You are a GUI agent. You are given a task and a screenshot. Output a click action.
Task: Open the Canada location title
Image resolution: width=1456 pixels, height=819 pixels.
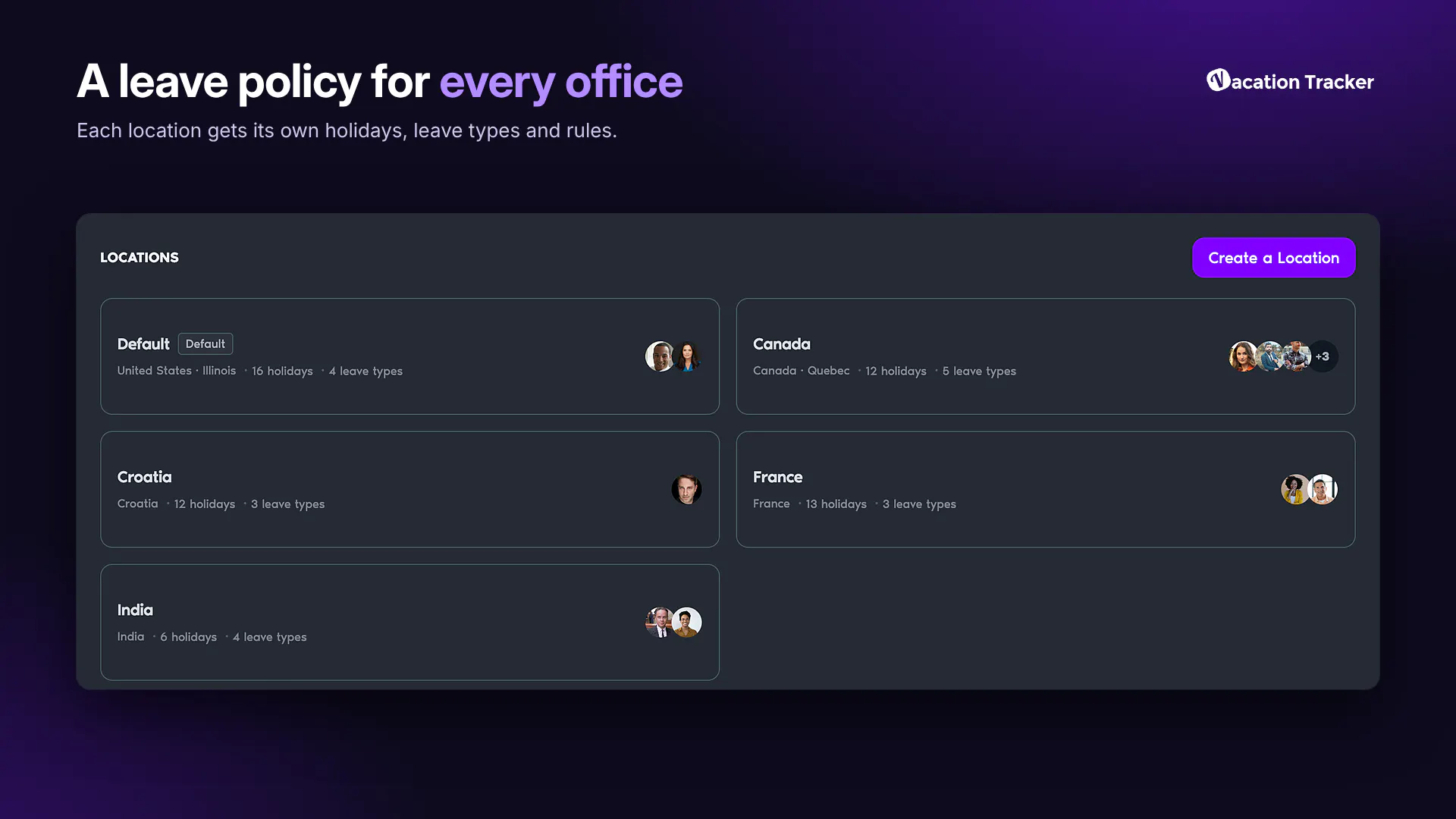[781, 344]
